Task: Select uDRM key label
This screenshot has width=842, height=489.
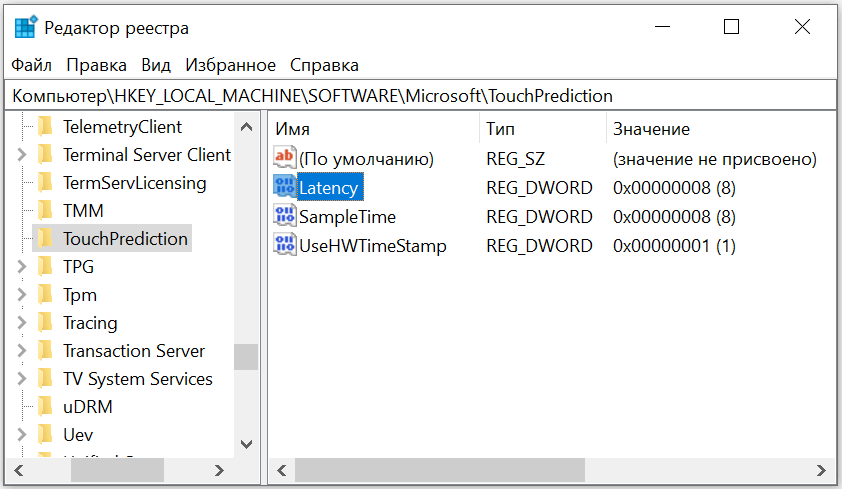Action: [x=88, y=406]
